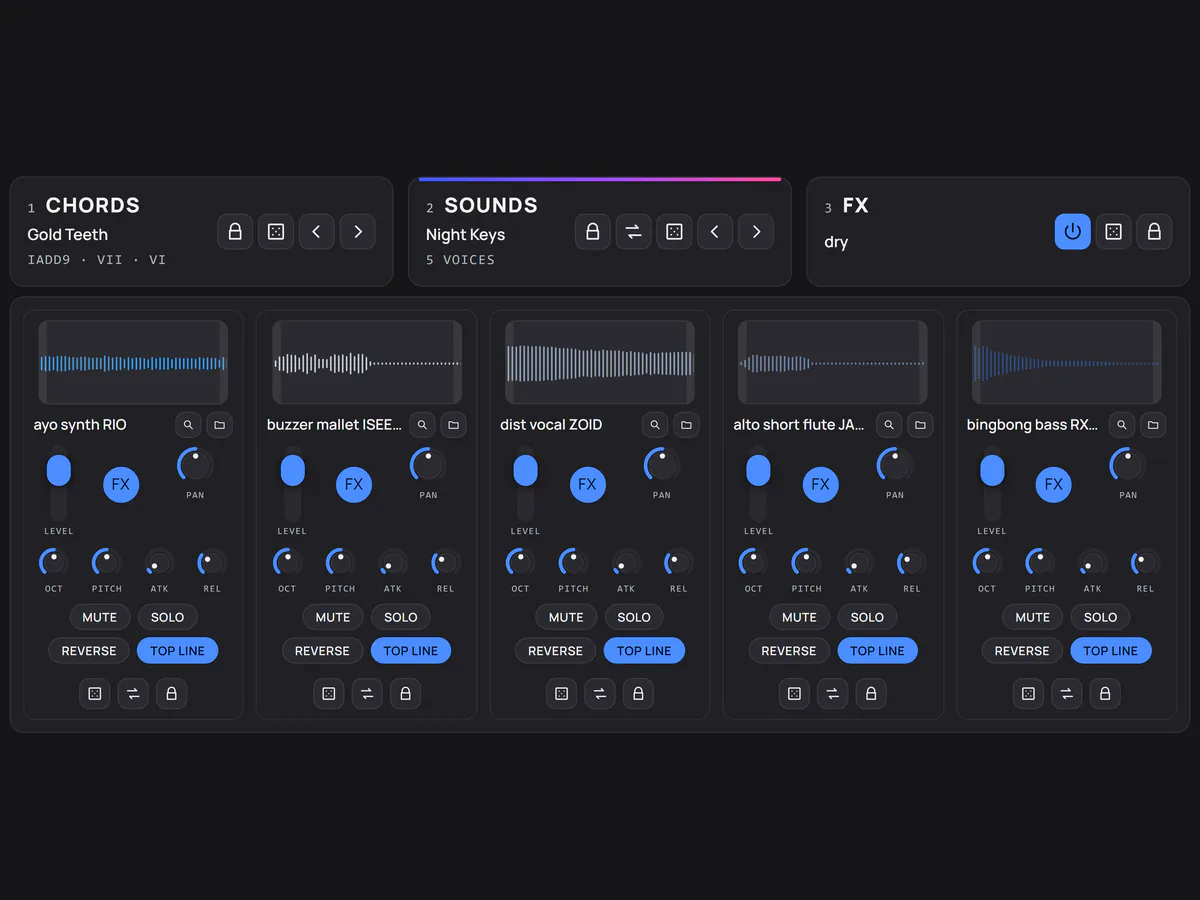The image size is (1200, 900).
Task: Go to the next sound preset
Action: 756,232
